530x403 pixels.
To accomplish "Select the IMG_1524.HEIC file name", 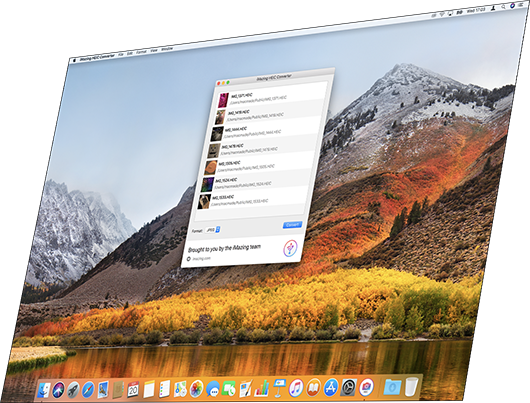I will [226, 180].
